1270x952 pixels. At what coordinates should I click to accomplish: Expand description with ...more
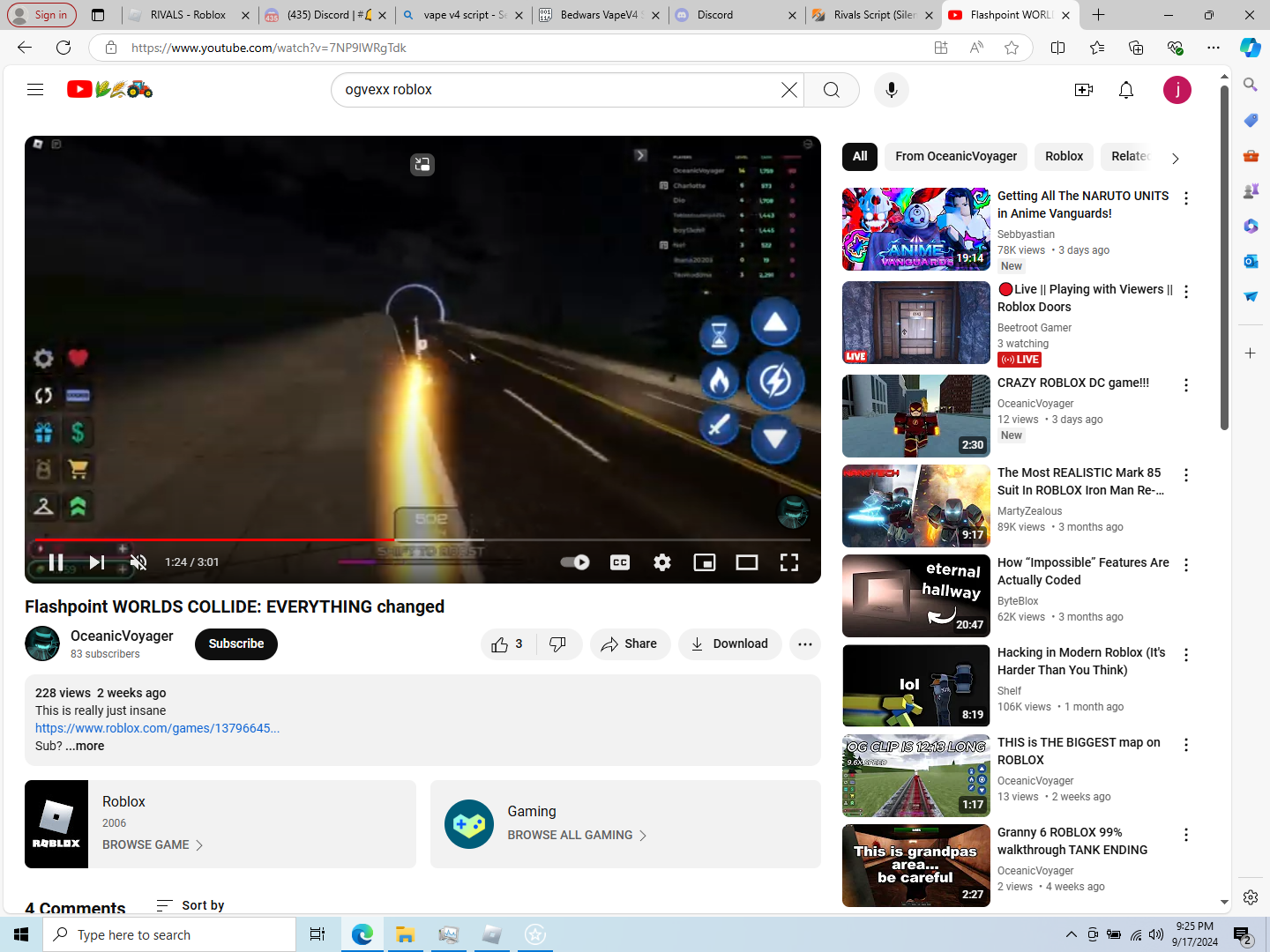click(85, 746)
